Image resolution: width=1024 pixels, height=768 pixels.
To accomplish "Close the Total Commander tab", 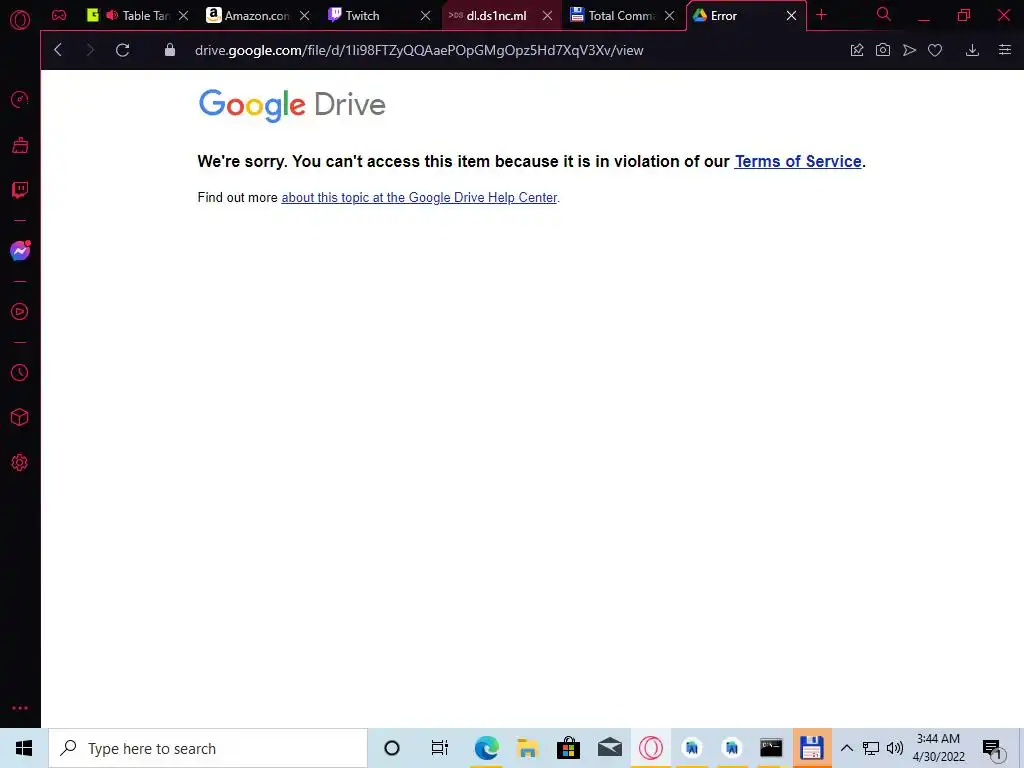I will pos(669,16).
